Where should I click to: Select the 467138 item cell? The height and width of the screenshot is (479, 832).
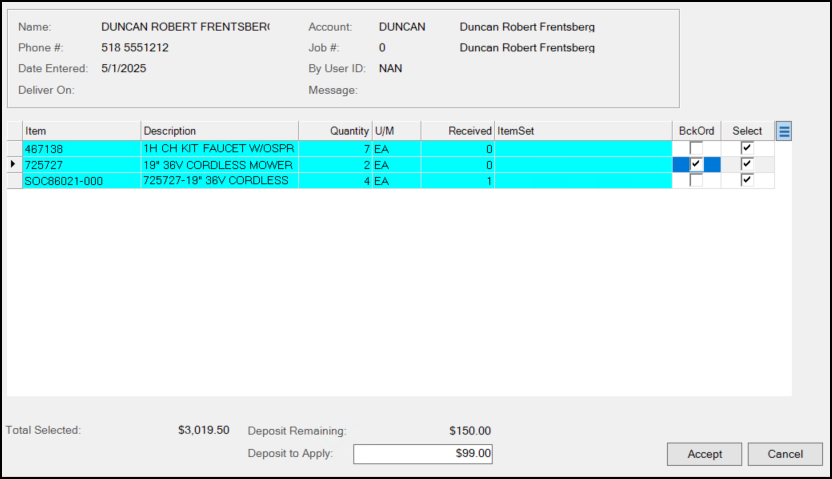click(x=81, y=149)
